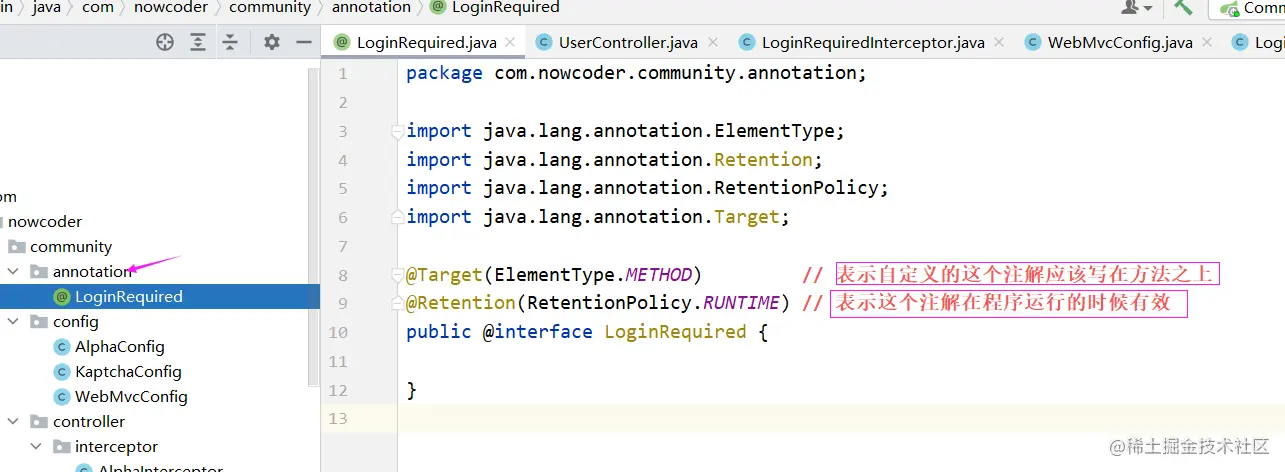Click the locate-in-project-tree target icon
Screen dimensions: 1285x472
pos(165,42)
